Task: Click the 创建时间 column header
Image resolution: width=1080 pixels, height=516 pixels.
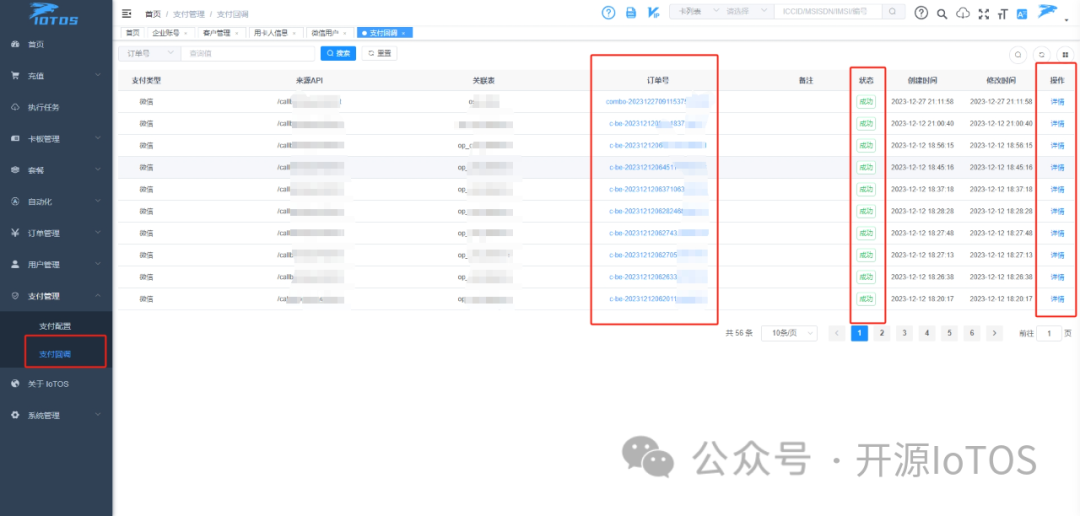Action: coord(922,80)
